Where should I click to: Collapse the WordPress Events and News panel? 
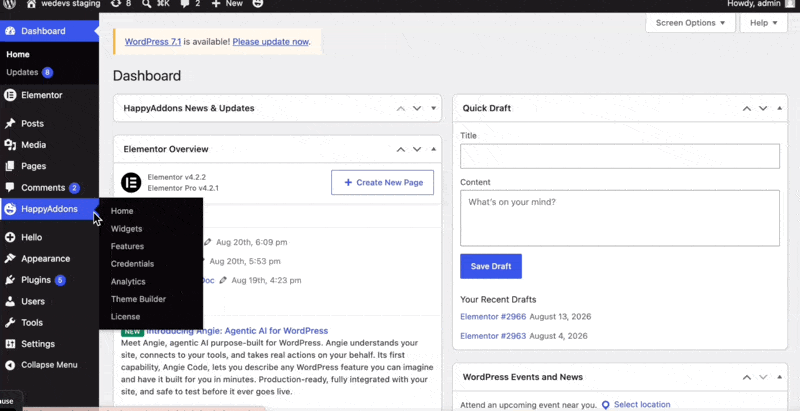coord(780,377)
